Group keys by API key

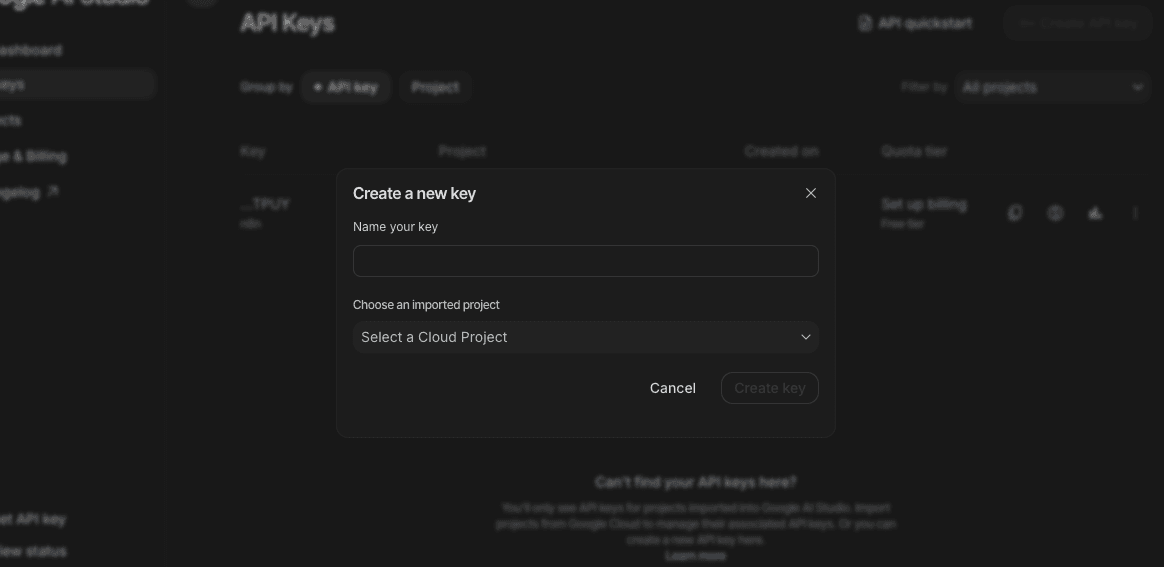pos(345,88)
